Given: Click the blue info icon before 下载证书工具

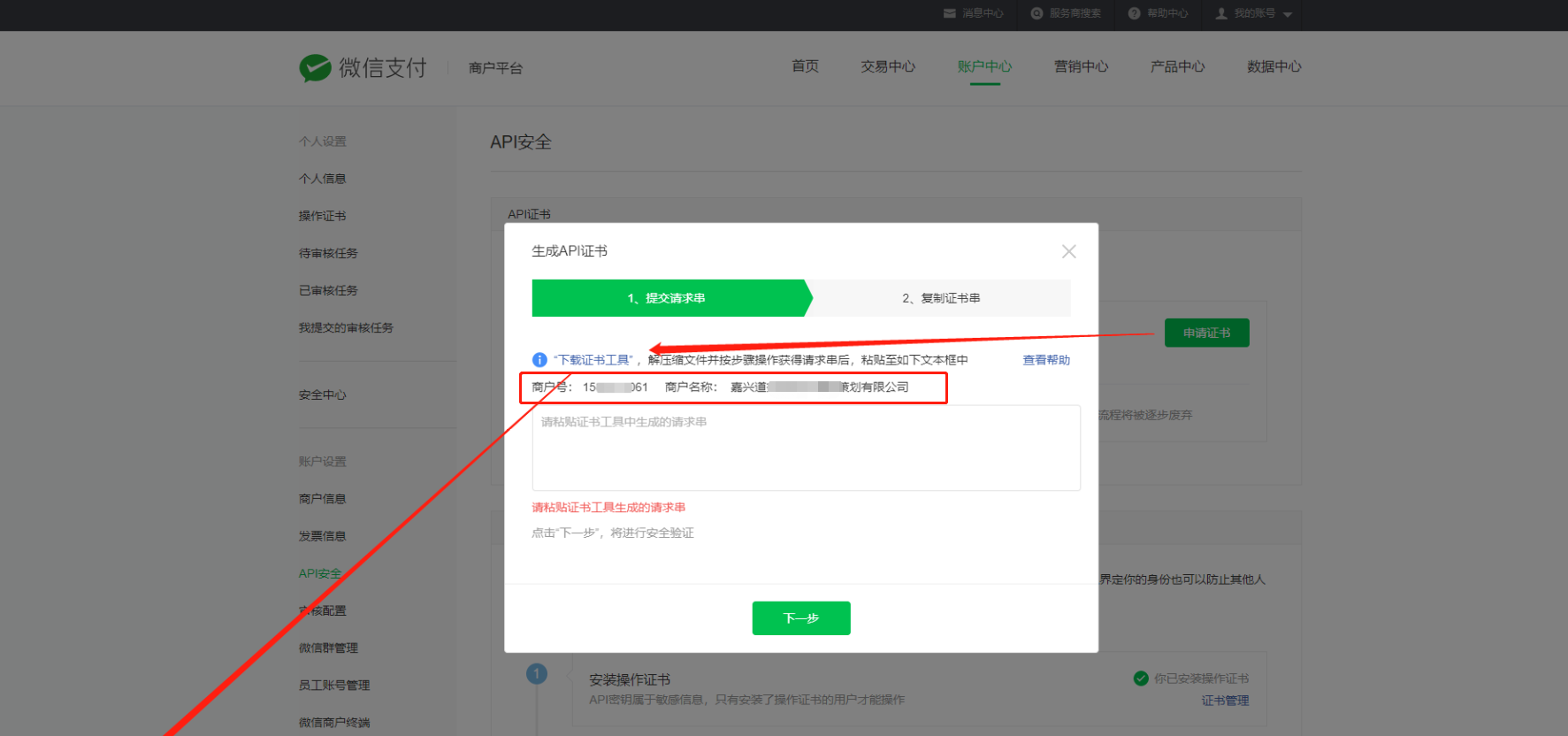Looking at the screenshot, I should click(x=539, y=360).
